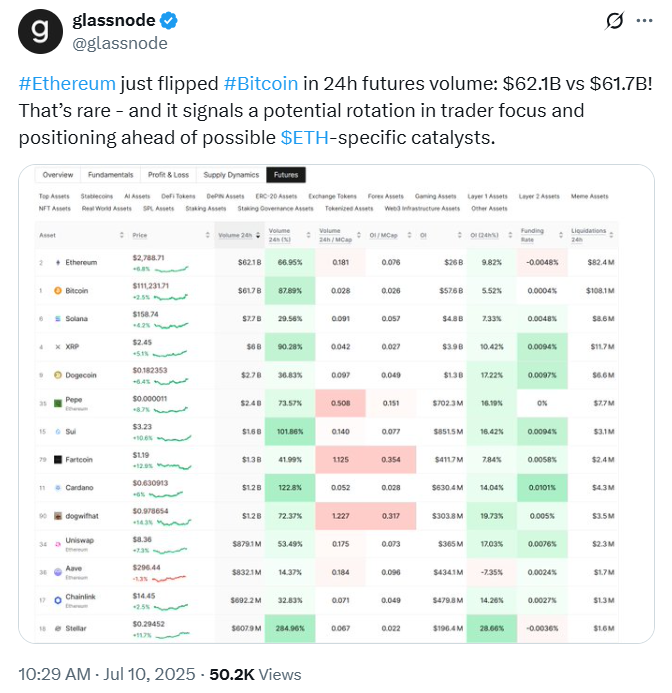Click the glassnode profile avatar
Image resolution: width=672 pixels, height=693 pixels.
(40, 31)
